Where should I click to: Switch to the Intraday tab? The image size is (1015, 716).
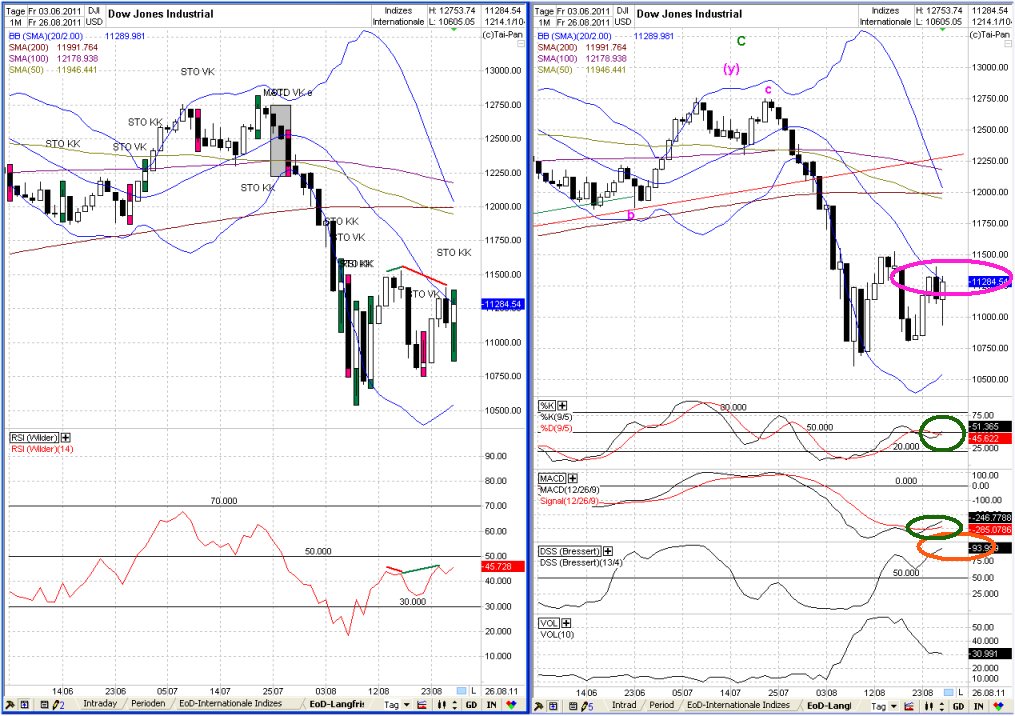point(100,706)
